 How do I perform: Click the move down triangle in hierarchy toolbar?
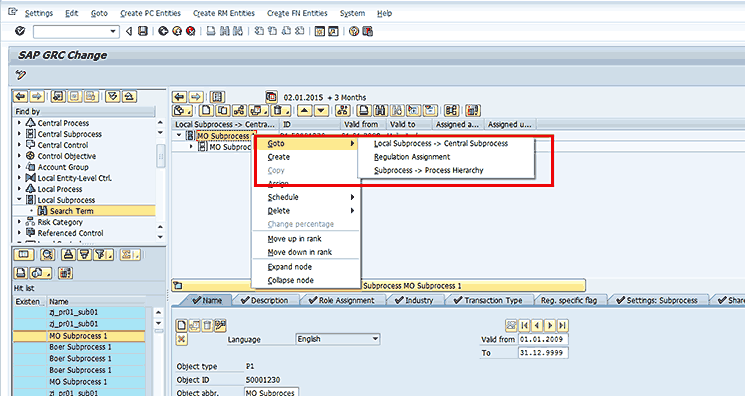pos(321,111)
